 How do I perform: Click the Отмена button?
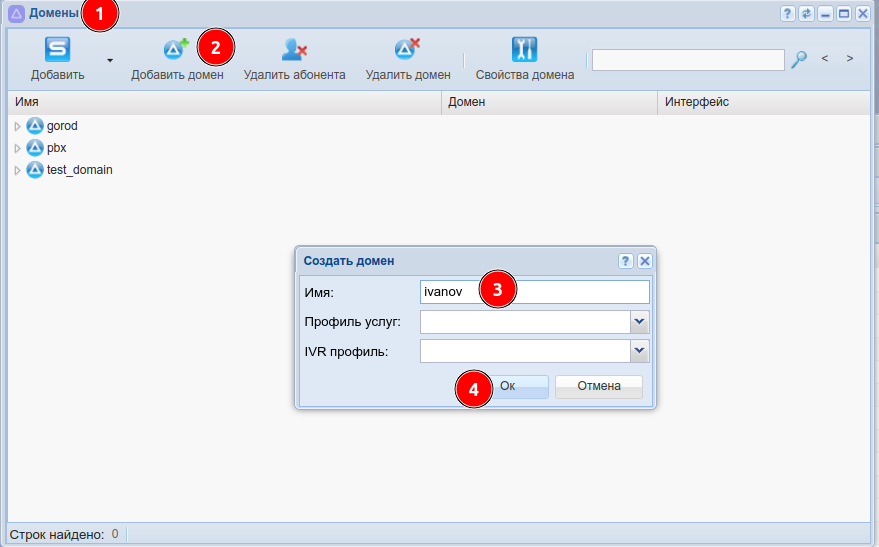tap(599, 387)
